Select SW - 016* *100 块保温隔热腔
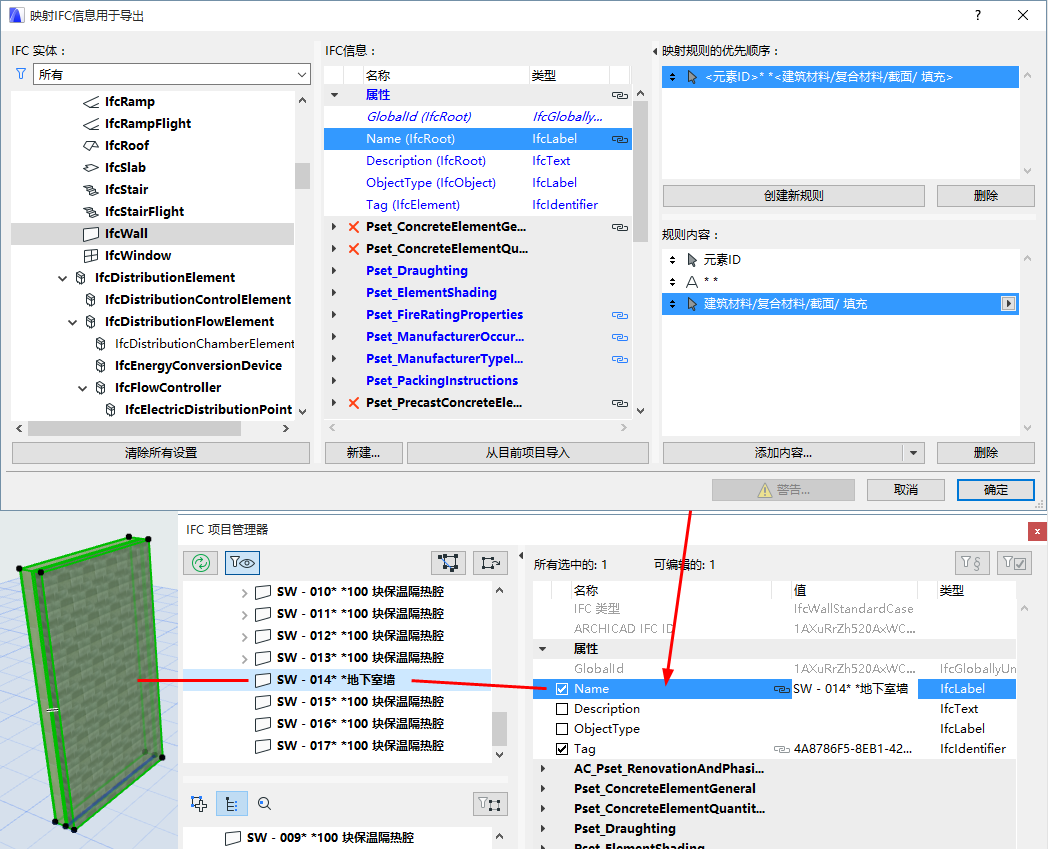Image resolution: width=1049 pixels, height=849 pixels. pos(360,724)
